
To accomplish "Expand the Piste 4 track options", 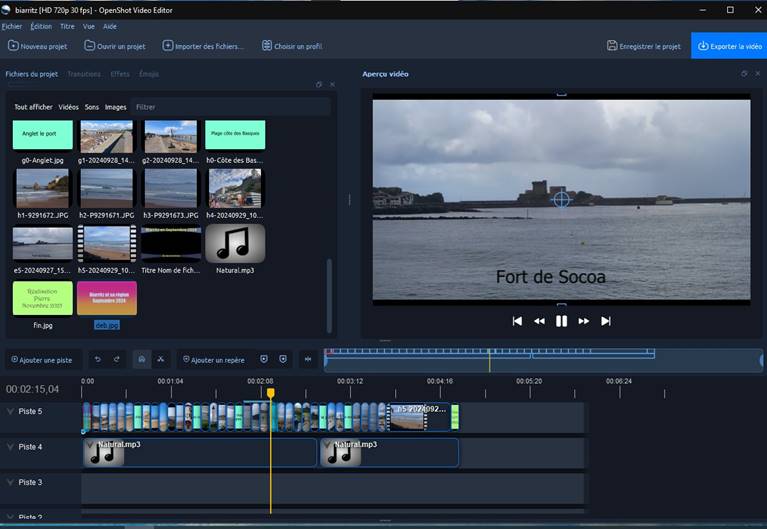I will click(11, 447).
